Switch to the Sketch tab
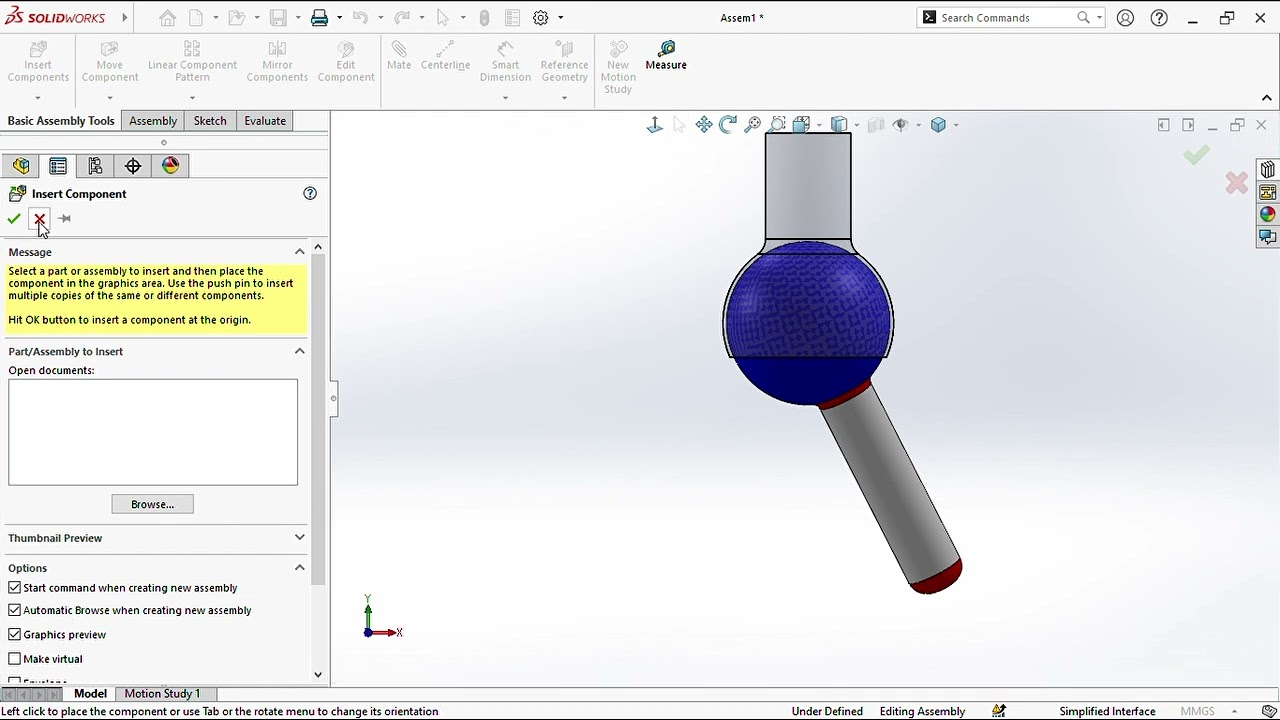This screenshot has height=720, width=1280. click(x=210, y=121)
